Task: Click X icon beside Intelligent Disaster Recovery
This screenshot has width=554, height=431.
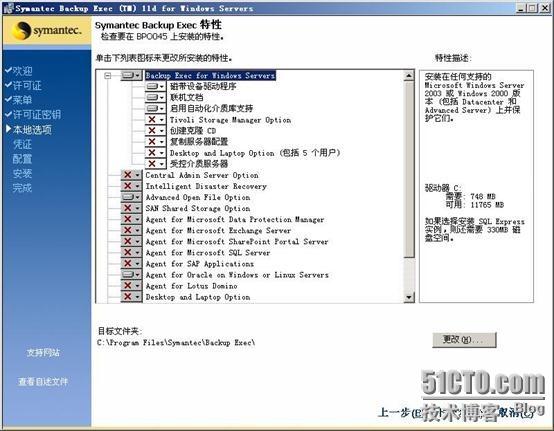Action: tap(131, 186)
